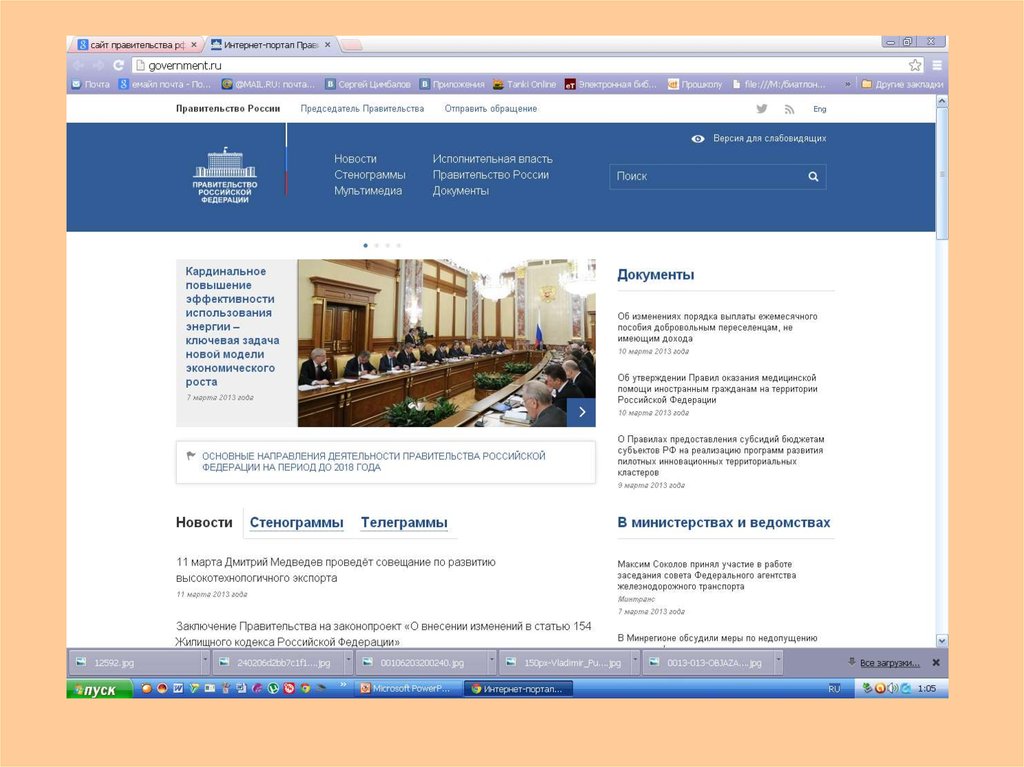Switch to the Телеграммы tab

click(x=404, y=523)
